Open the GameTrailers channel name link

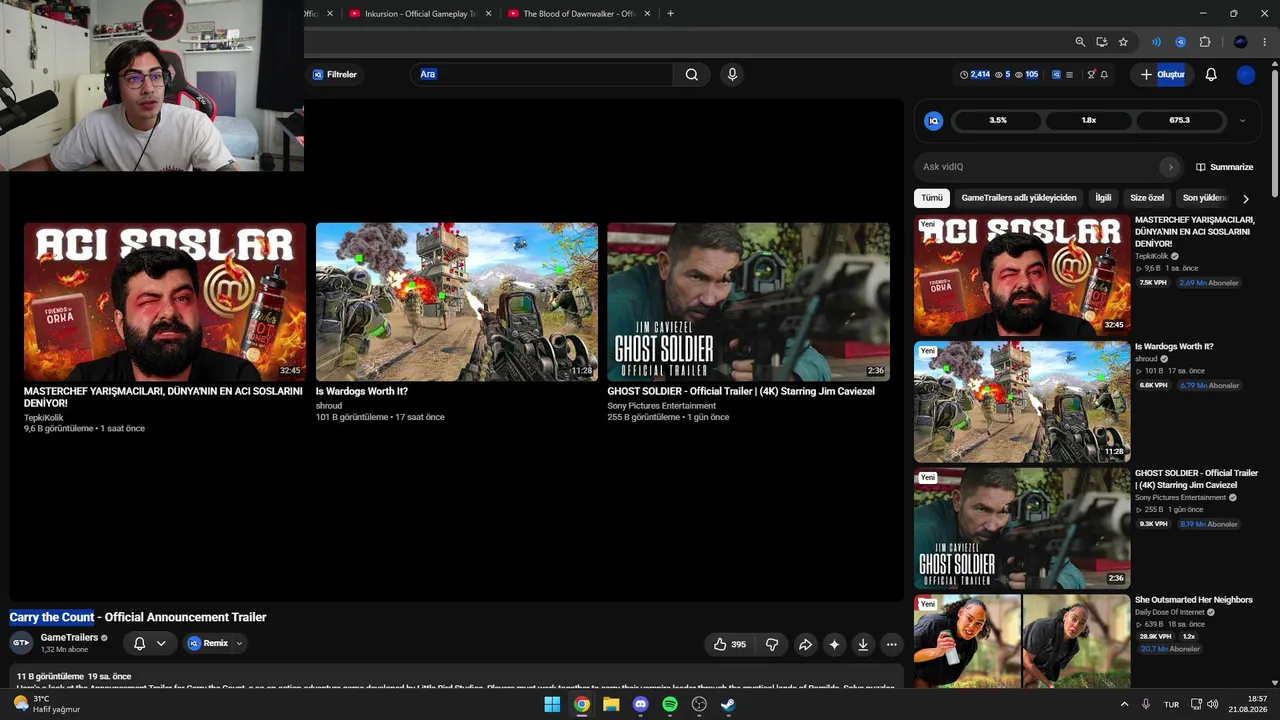(x=69, y=638)
